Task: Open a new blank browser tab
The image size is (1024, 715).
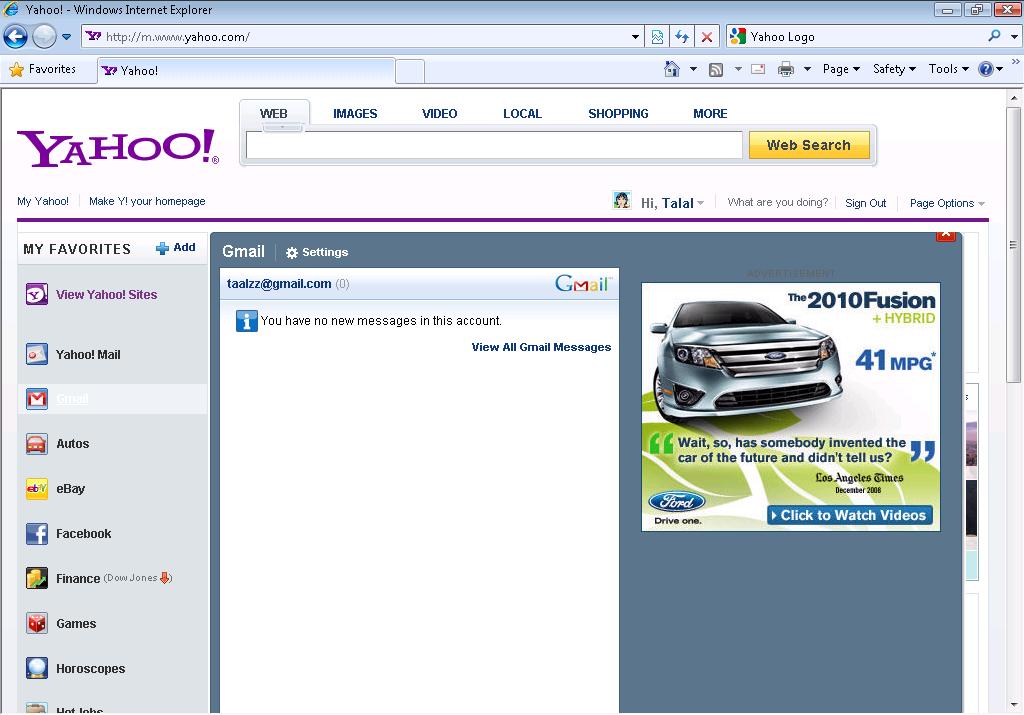Action: point(409,71)
